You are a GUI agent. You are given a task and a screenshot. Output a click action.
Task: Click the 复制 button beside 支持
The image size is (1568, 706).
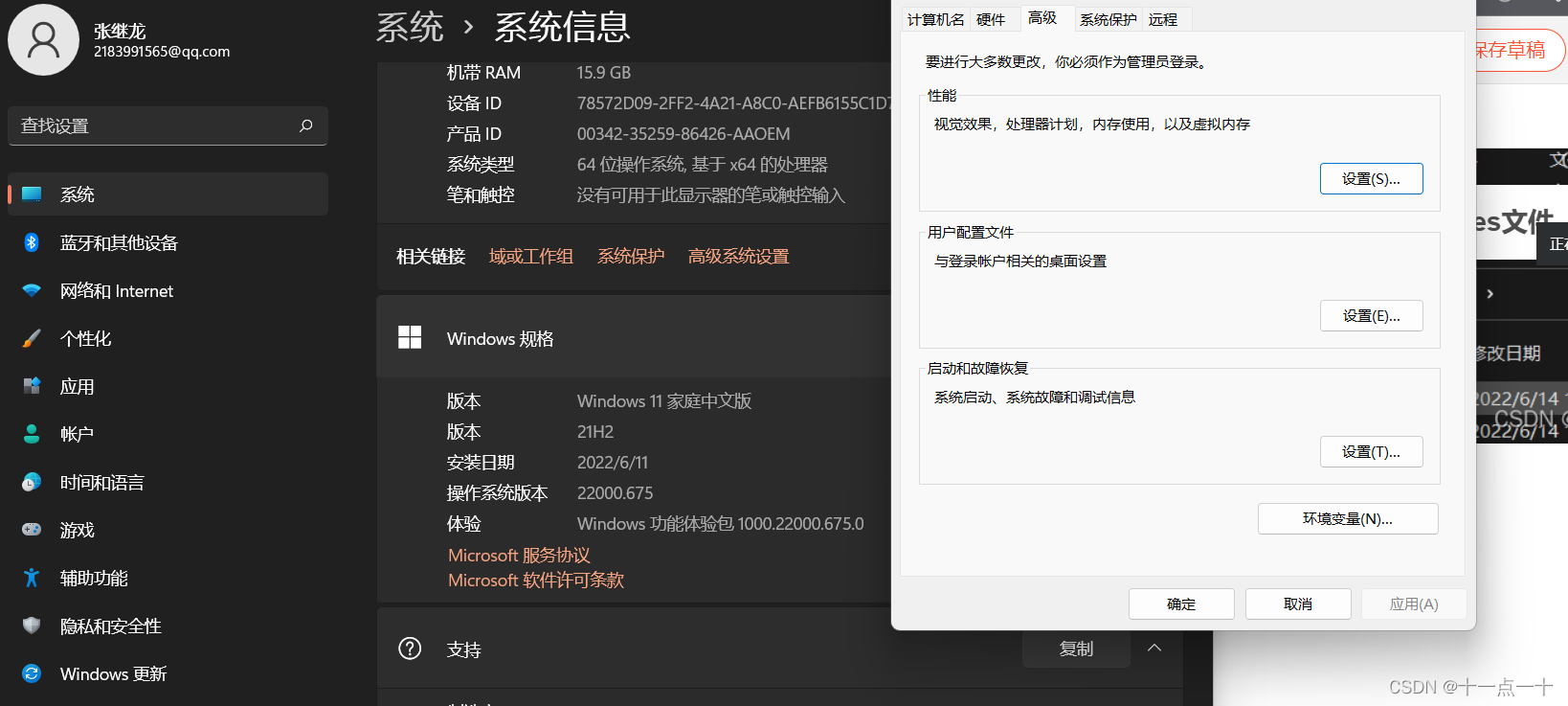(x=1076, y=649)
